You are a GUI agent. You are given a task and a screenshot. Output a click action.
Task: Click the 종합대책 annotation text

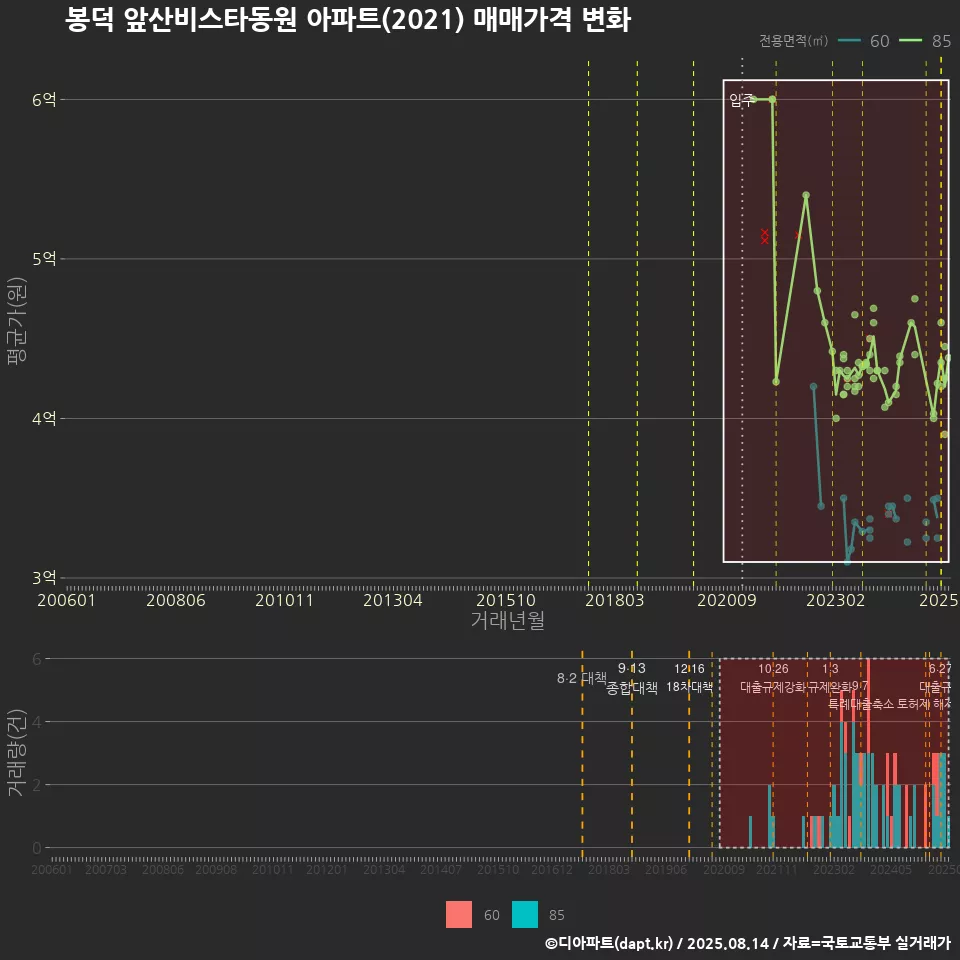click(x=632, y=688)
